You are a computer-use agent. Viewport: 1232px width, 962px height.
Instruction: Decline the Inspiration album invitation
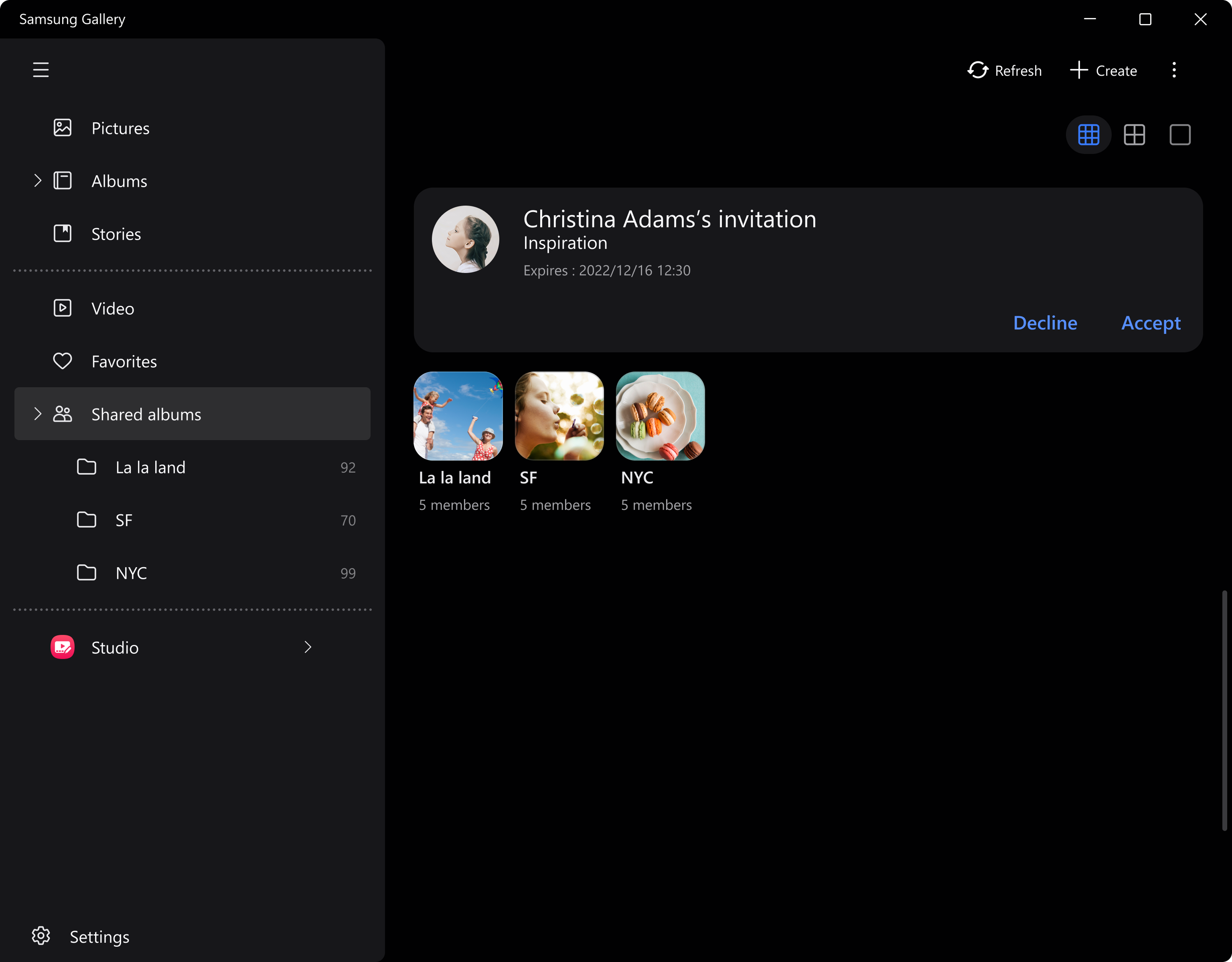point(1045,323)
